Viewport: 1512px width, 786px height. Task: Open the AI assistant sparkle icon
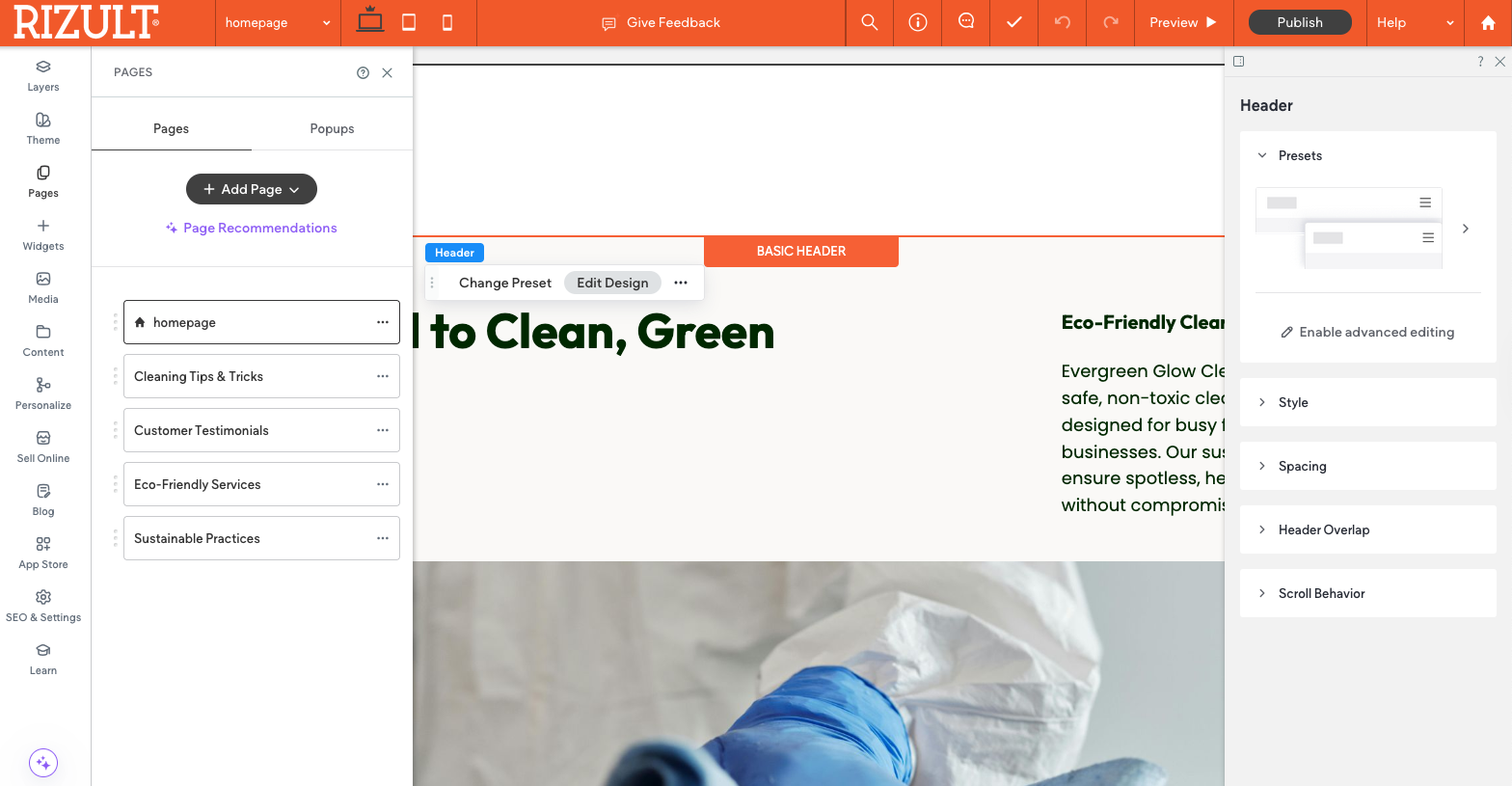coord(43,763)
